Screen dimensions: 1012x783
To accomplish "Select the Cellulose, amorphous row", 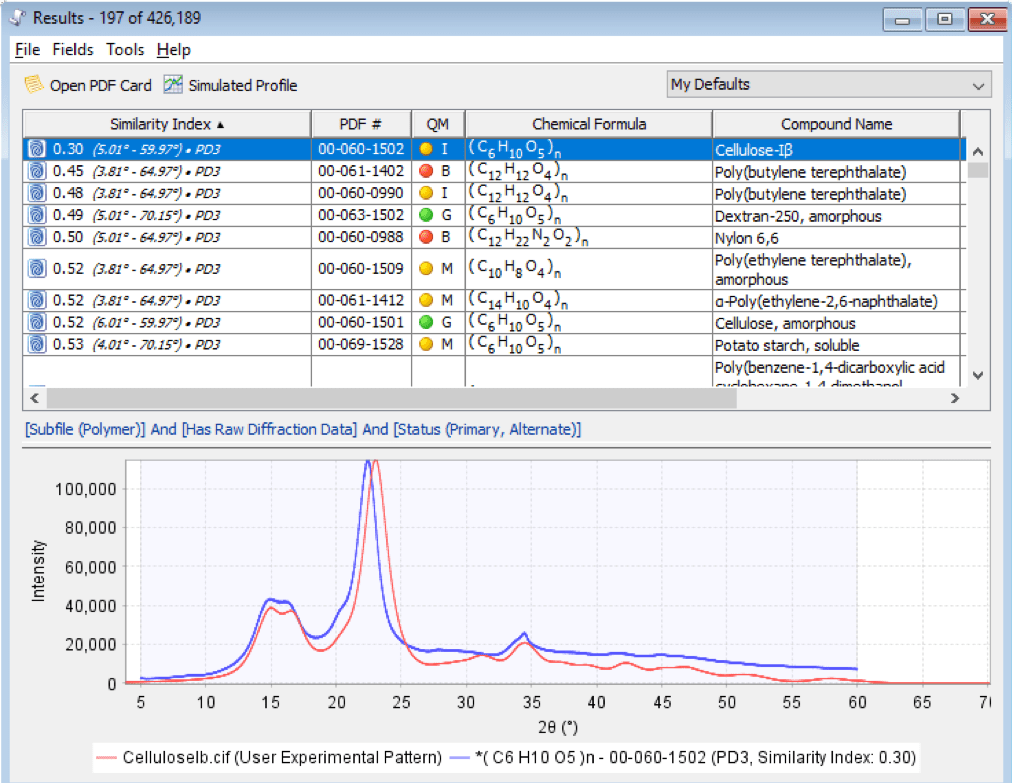I will tap(494, 322).
